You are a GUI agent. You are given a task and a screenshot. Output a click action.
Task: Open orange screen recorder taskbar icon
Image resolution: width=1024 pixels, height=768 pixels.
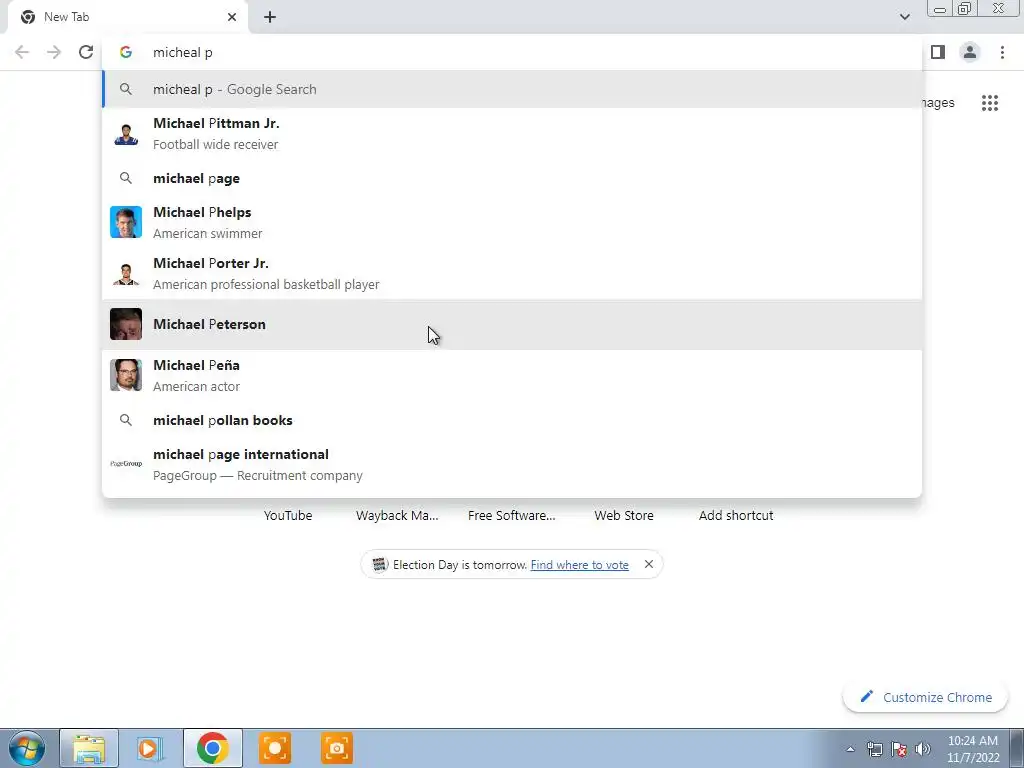coord(275,748)
